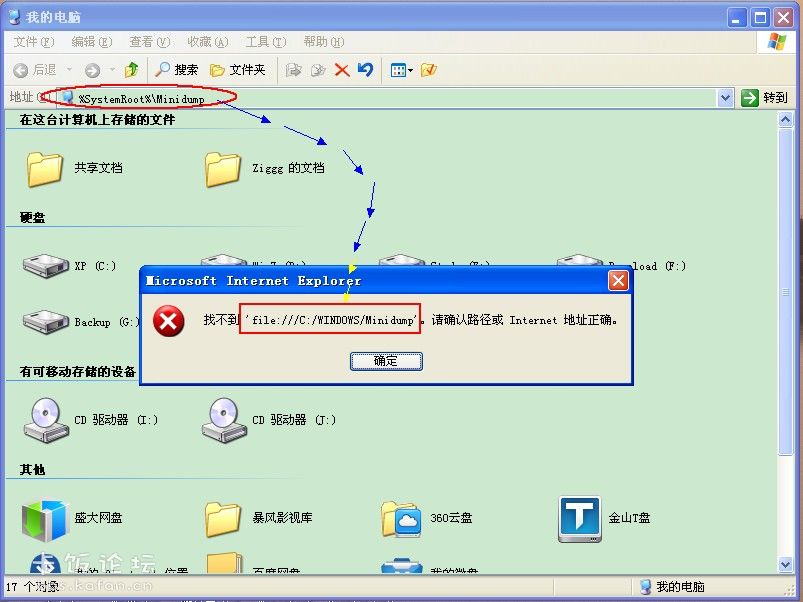Screen dimensions: 803x602
Task: Click the 转到 button
Action: (x=764, y=97)
